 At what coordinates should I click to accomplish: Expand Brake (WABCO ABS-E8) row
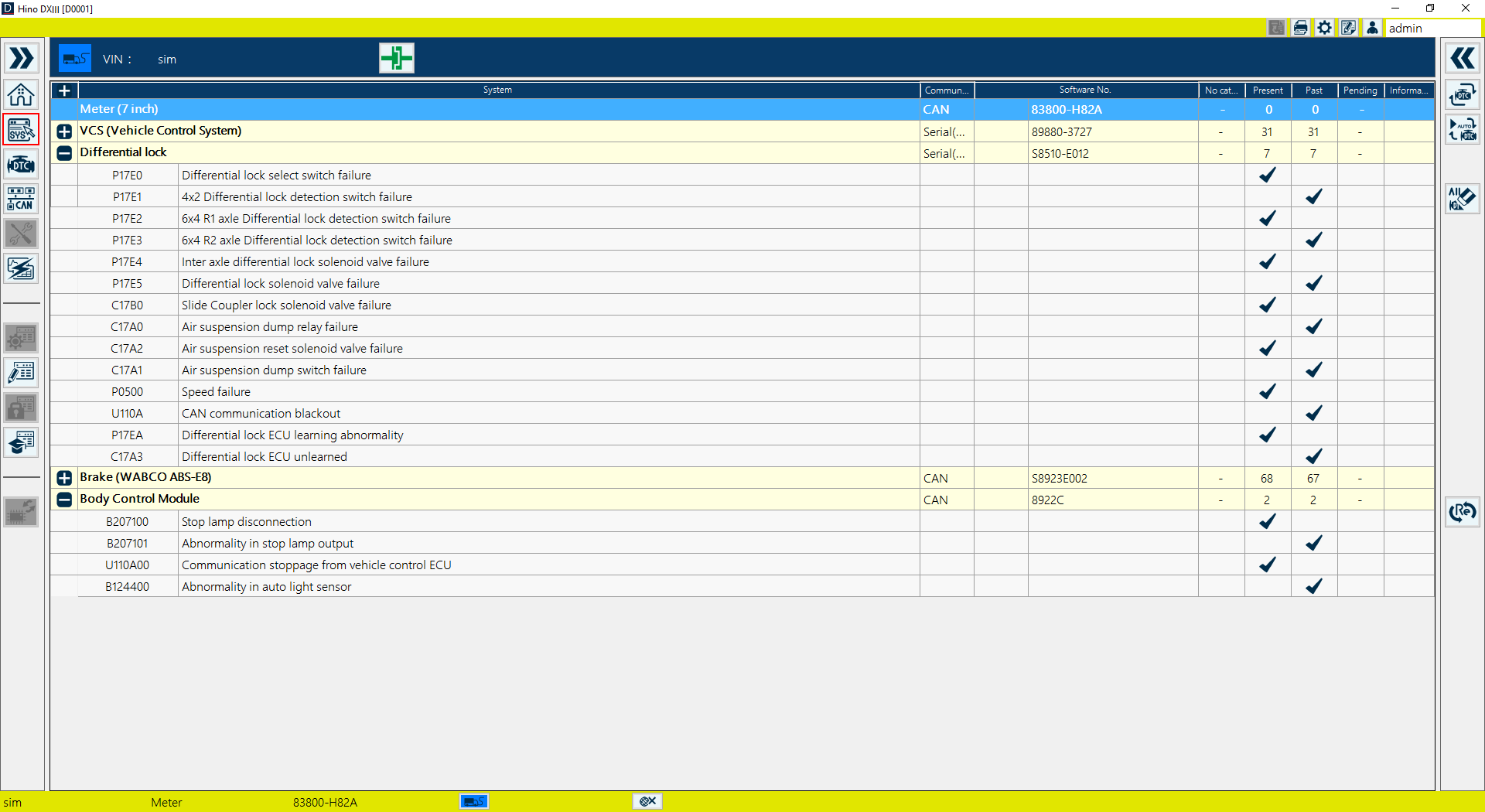(64, 478)
